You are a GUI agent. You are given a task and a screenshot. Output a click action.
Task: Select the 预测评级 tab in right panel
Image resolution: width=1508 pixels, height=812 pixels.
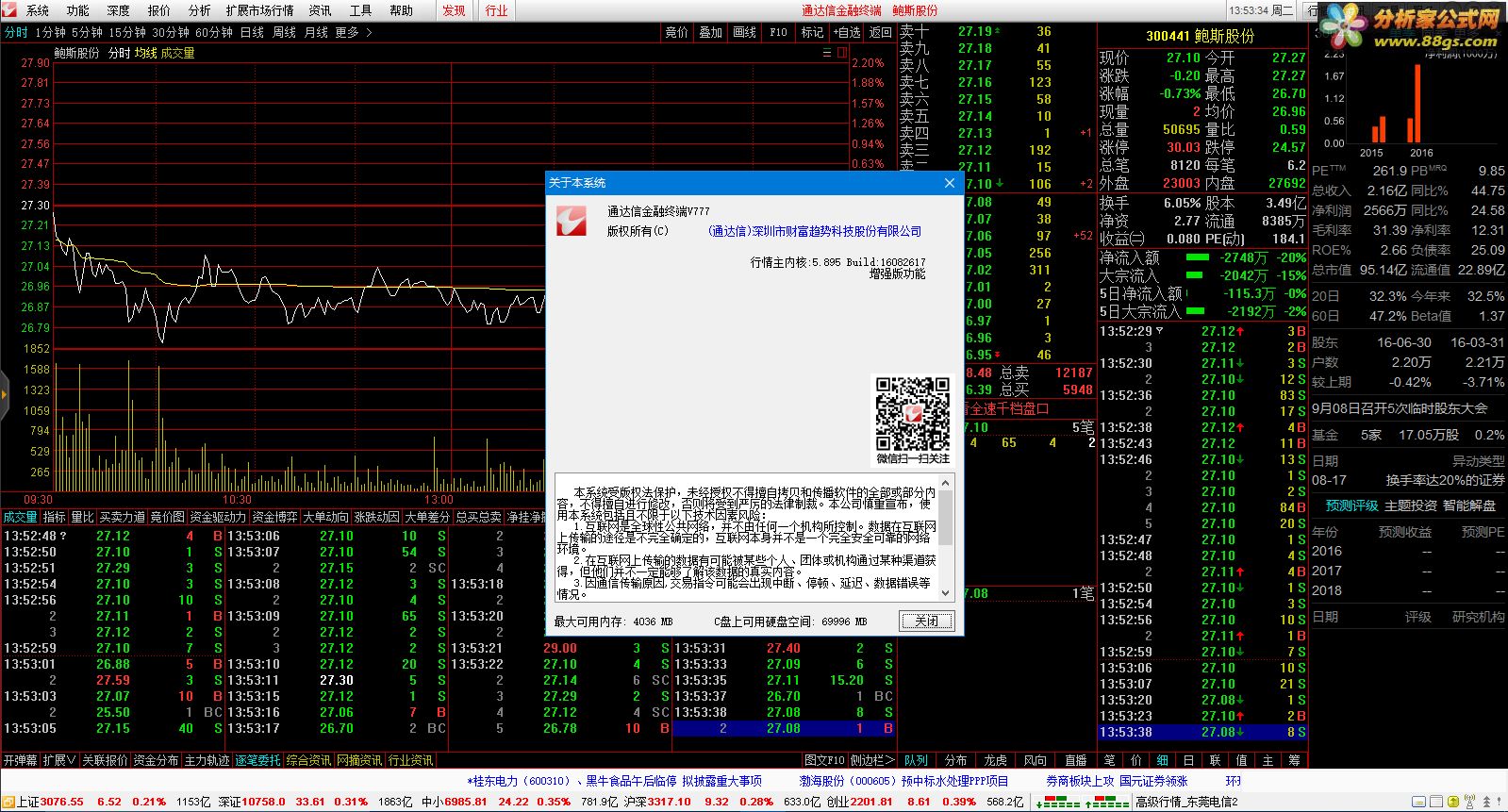pyautogui.click(x=1351, y=505)
